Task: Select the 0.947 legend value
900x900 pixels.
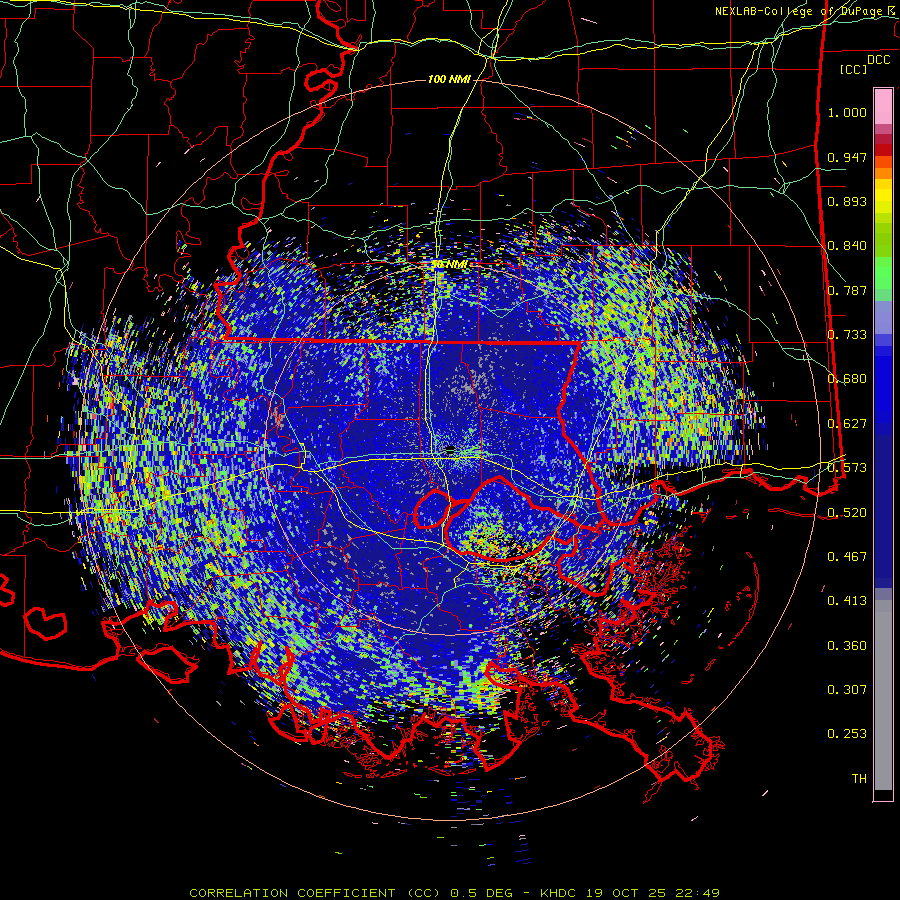Action: click(x=847, y=157)
